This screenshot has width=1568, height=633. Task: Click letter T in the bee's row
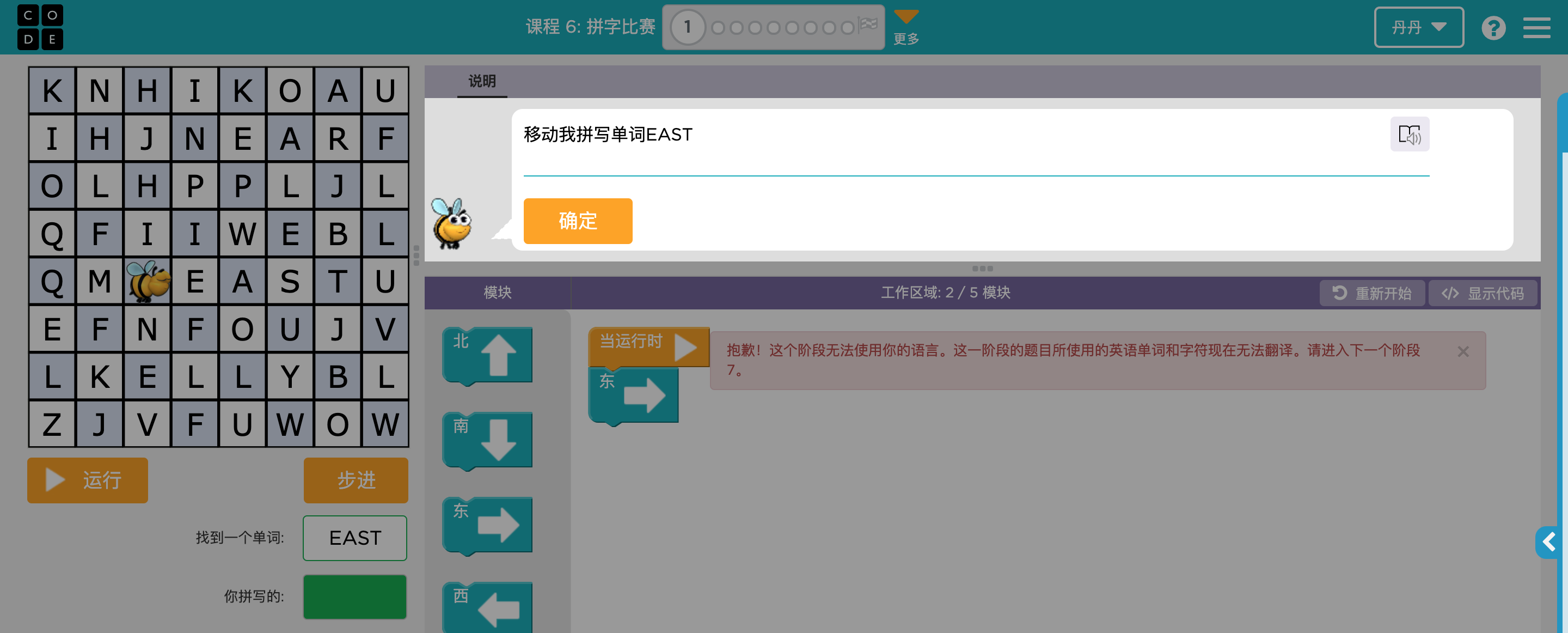pos(338,282)
